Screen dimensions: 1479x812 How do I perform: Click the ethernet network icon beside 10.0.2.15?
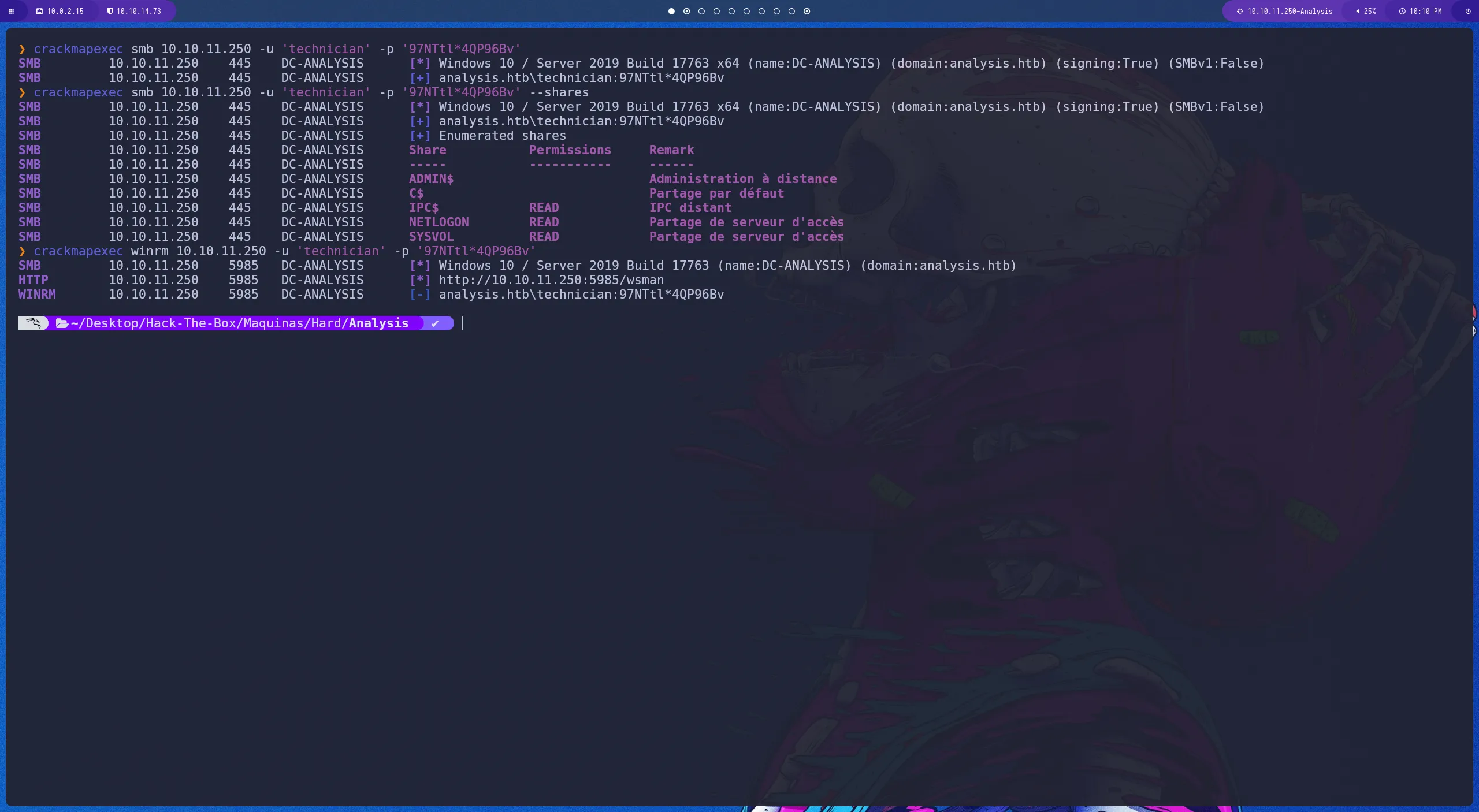coord(39,11)
